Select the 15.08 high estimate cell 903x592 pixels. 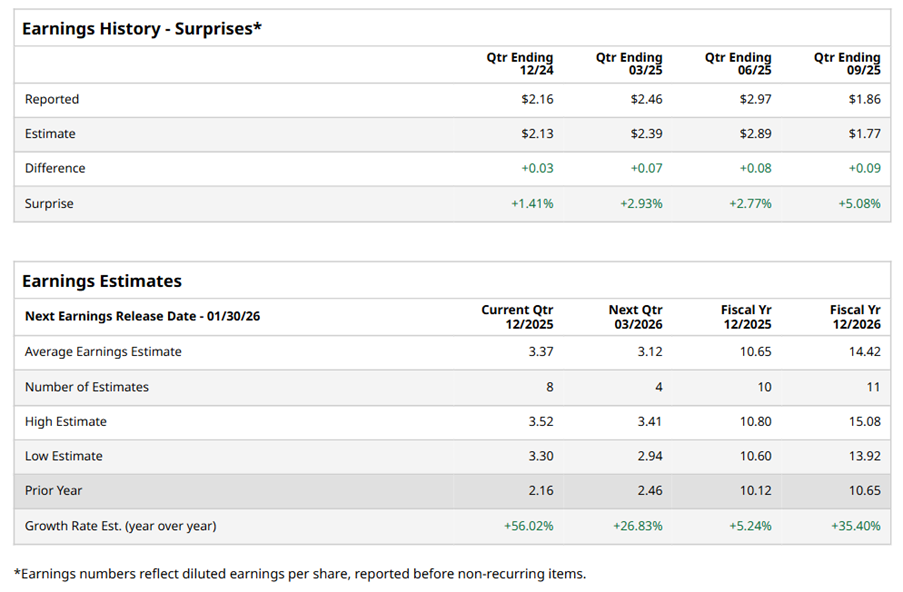[864, 421]
